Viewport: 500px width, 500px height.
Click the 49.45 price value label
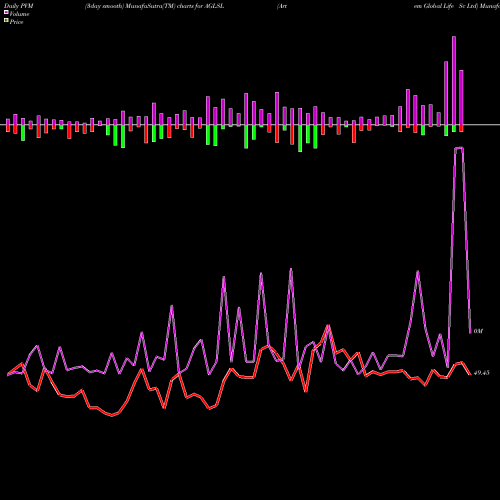[482, 373]
